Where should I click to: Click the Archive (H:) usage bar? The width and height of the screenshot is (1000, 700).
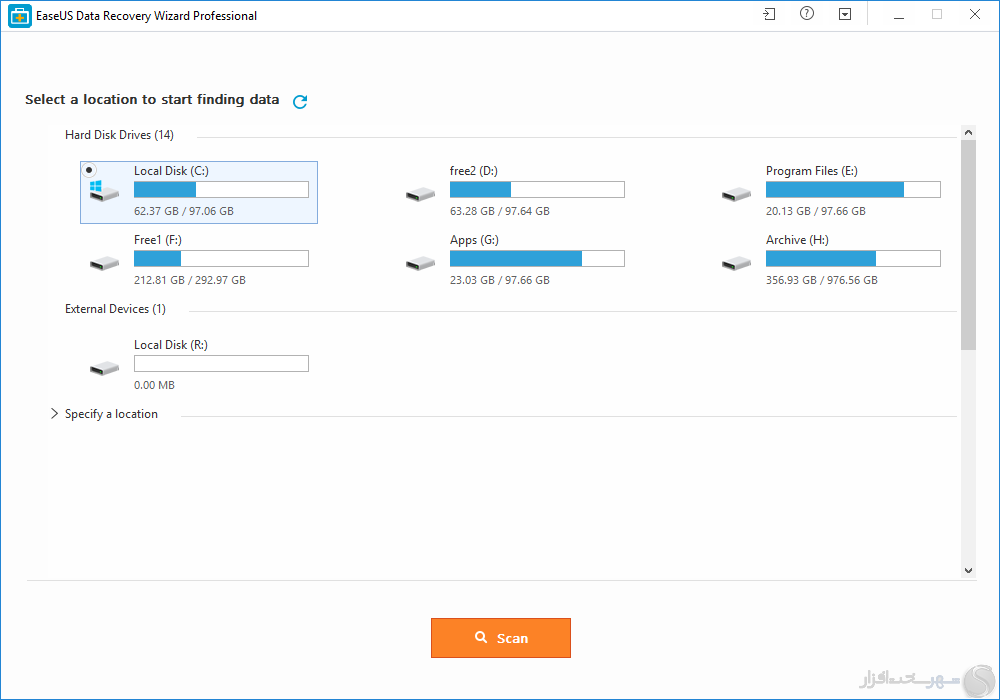pos(853,258)
